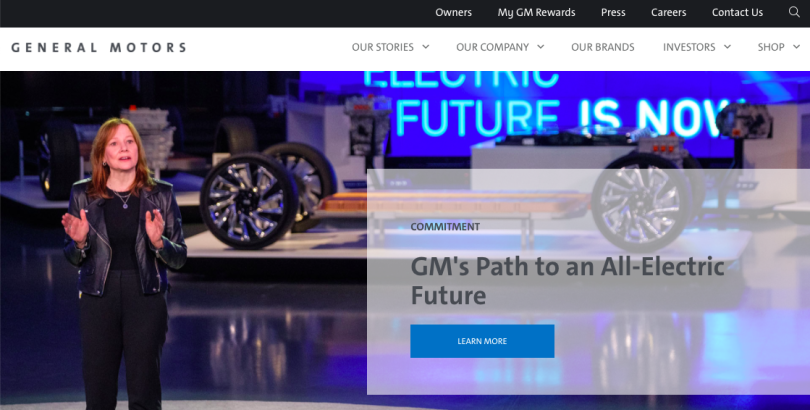
Task: Open the Shop menu
Action: (x=771, y=47)
